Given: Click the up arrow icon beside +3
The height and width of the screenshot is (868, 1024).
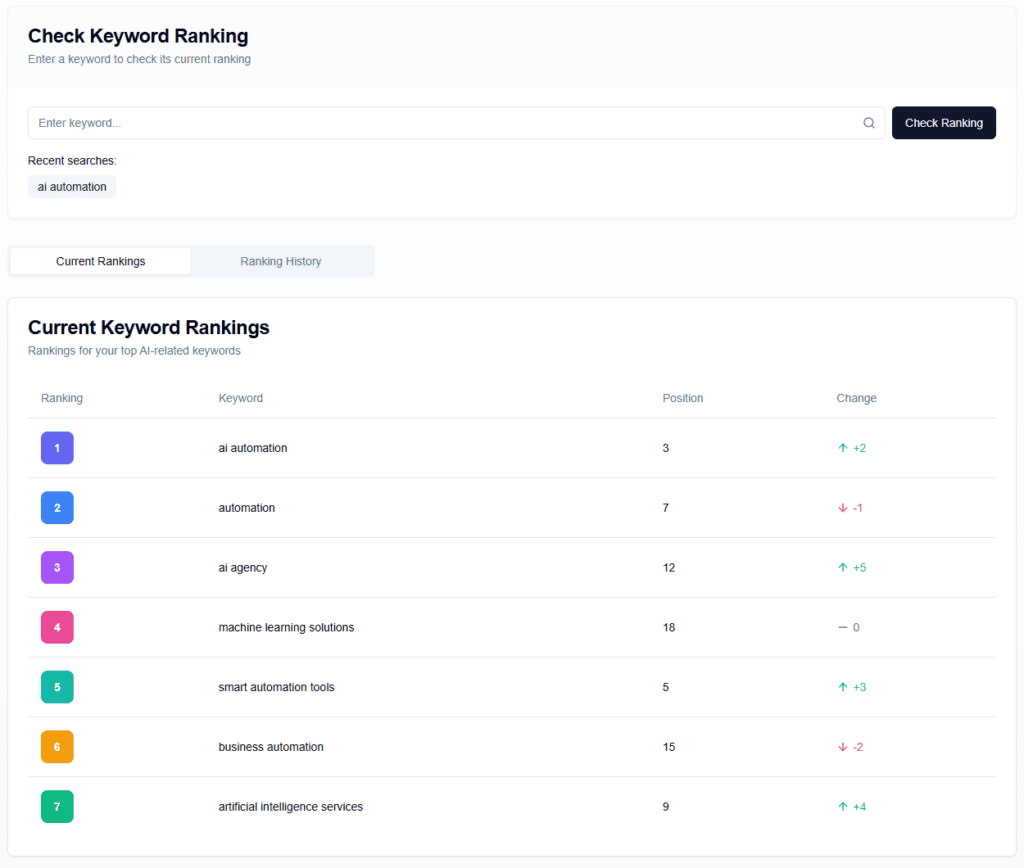Looking at the screenshot, I should click(842, 688).
